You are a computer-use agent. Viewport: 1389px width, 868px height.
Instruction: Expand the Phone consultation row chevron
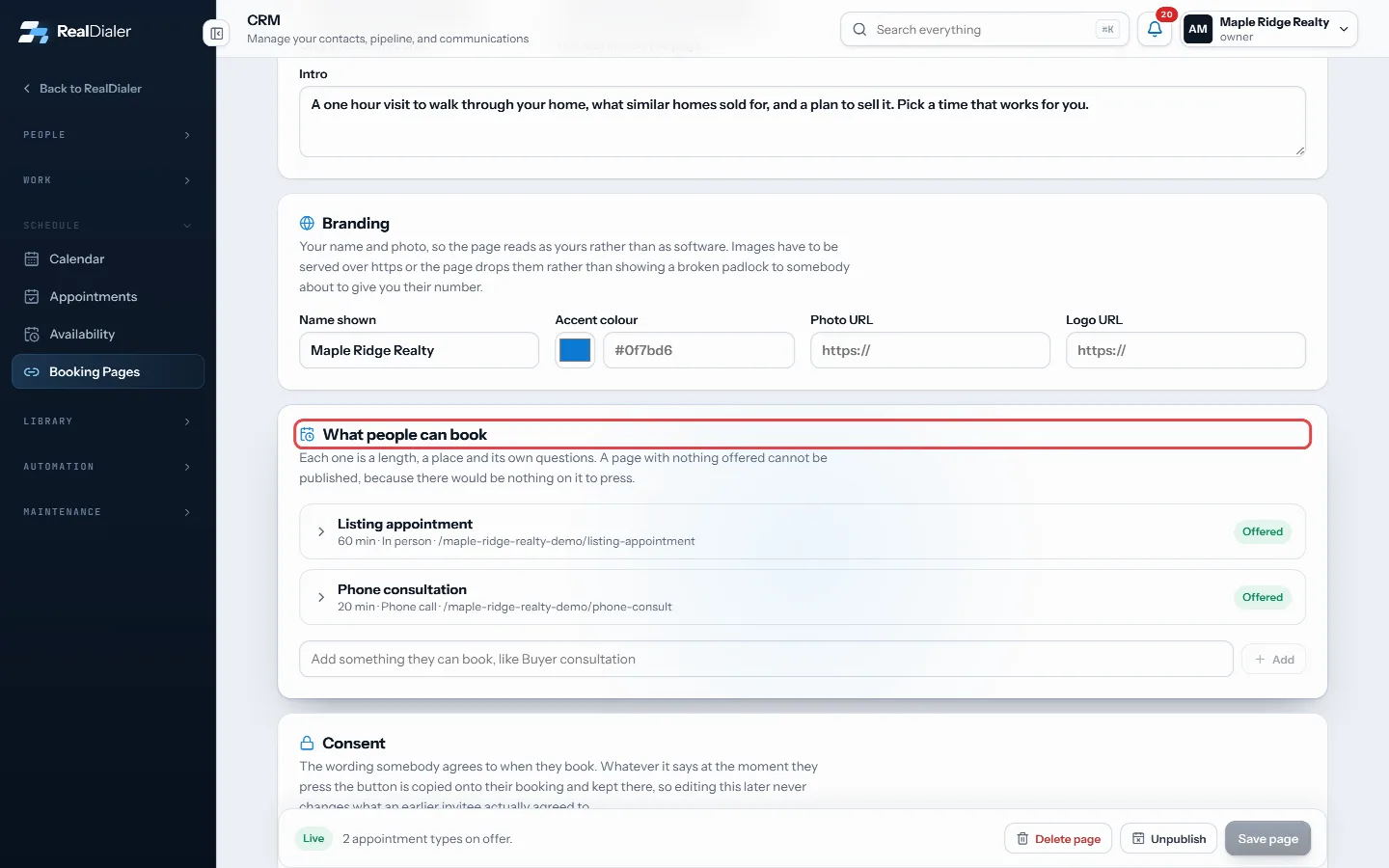(321, 598)
